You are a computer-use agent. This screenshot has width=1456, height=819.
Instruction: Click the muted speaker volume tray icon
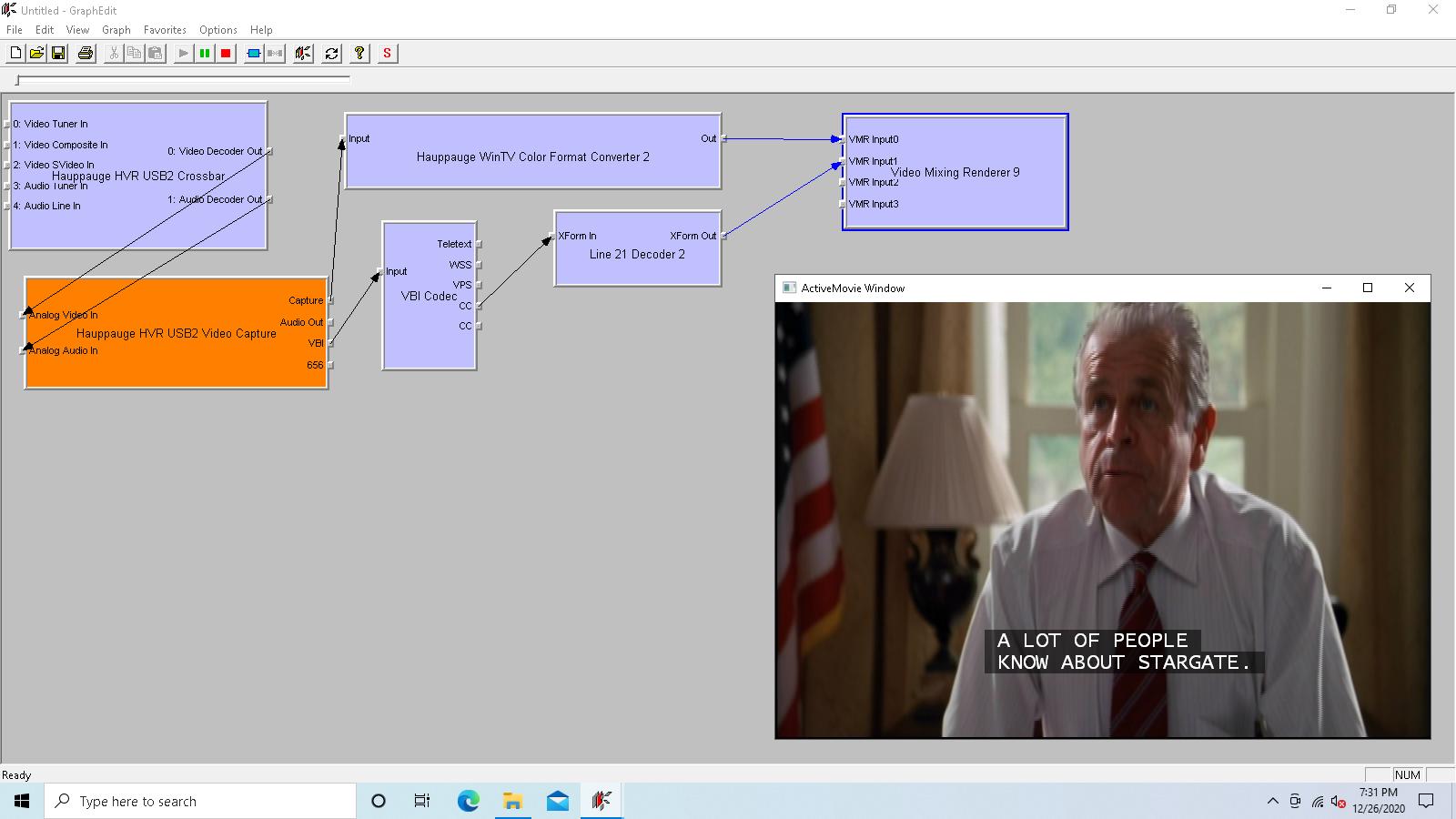pyautogui.click(x=1338, y=801)
